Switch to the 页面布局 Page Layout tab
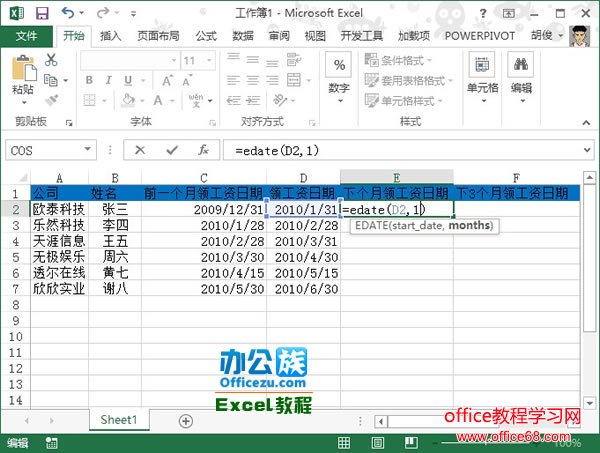This screenshot has height=453, width=600. 158,36
